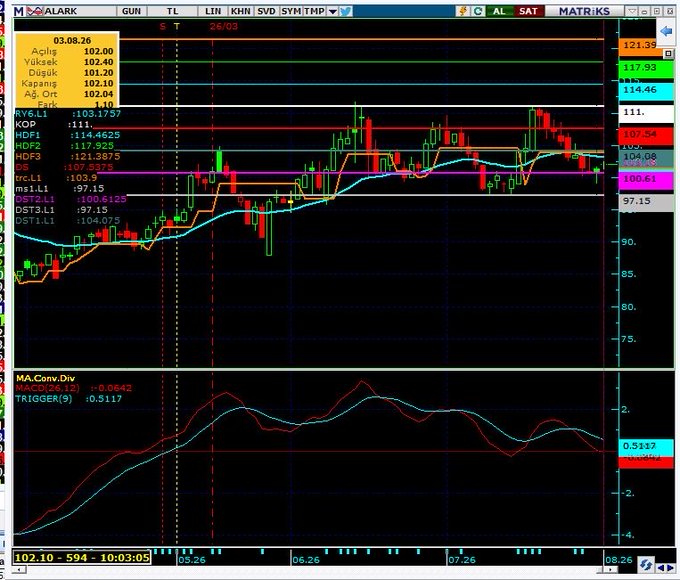
Task: Click the DS indicator label
Action: coord(22,167)
